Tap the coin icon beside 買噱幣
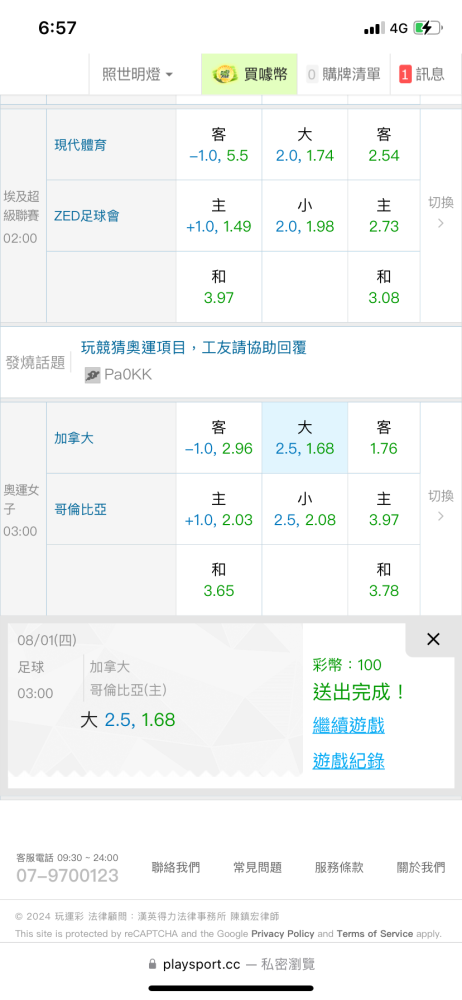Screen dimensions: 462x1000 coord(225,74)
